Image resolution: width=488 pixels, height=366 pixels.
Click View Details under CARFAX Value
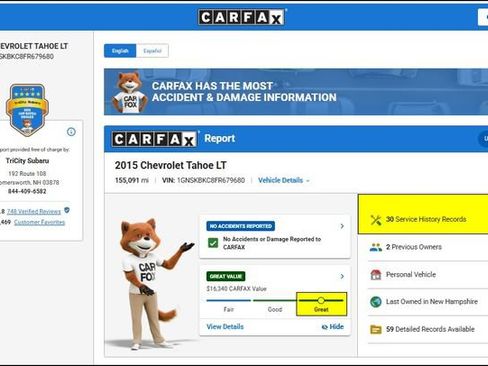point(225,327)
